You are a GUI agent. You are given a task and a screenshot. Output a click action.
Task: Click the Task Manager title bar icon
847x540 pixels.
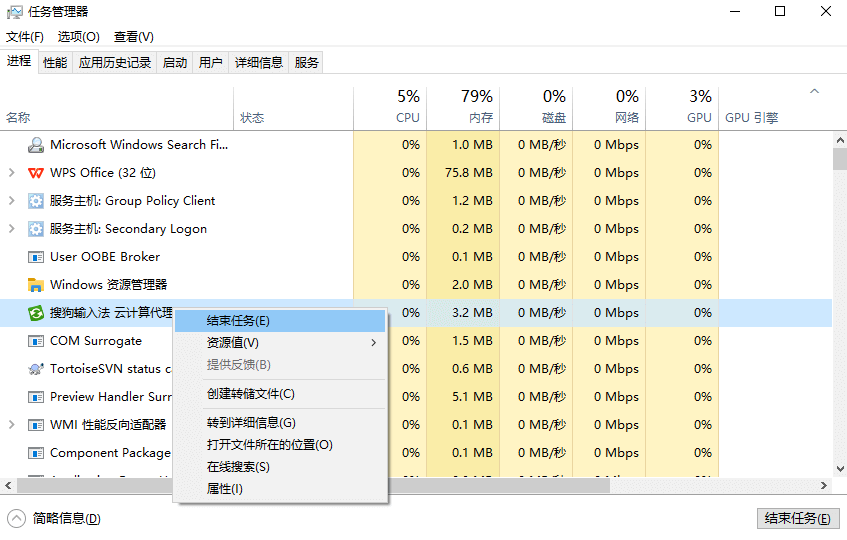click(x=15, y=11)
